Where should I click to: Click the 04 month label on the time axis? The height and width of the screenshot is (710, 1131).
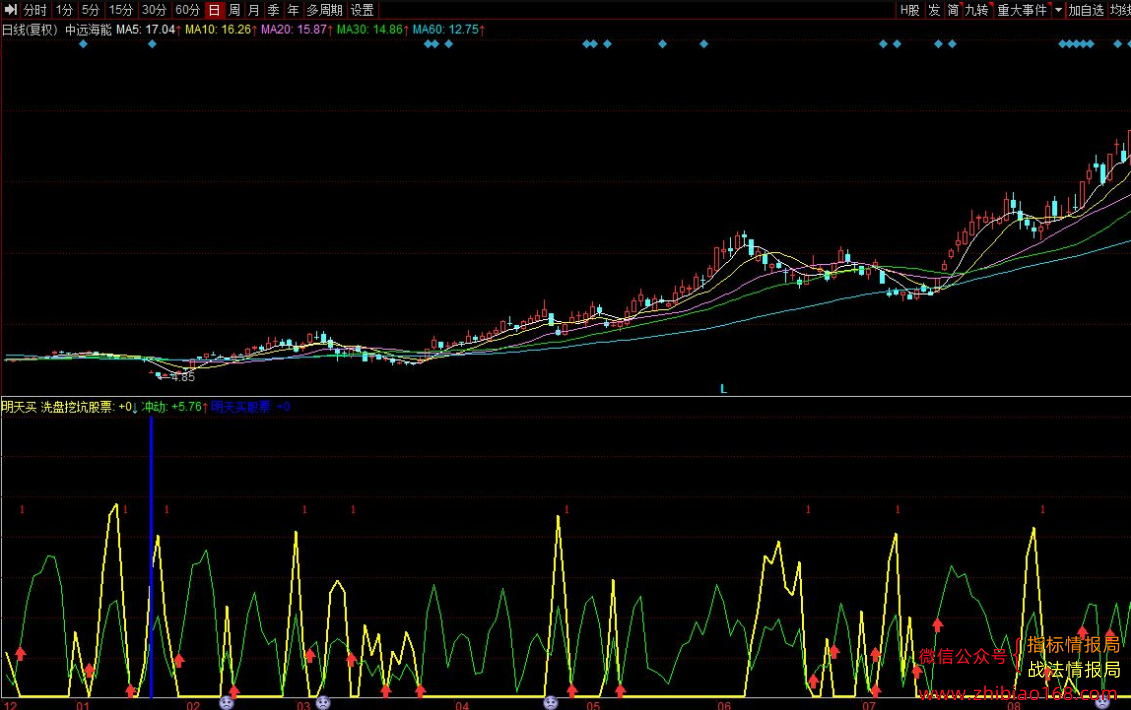point(462,705)
